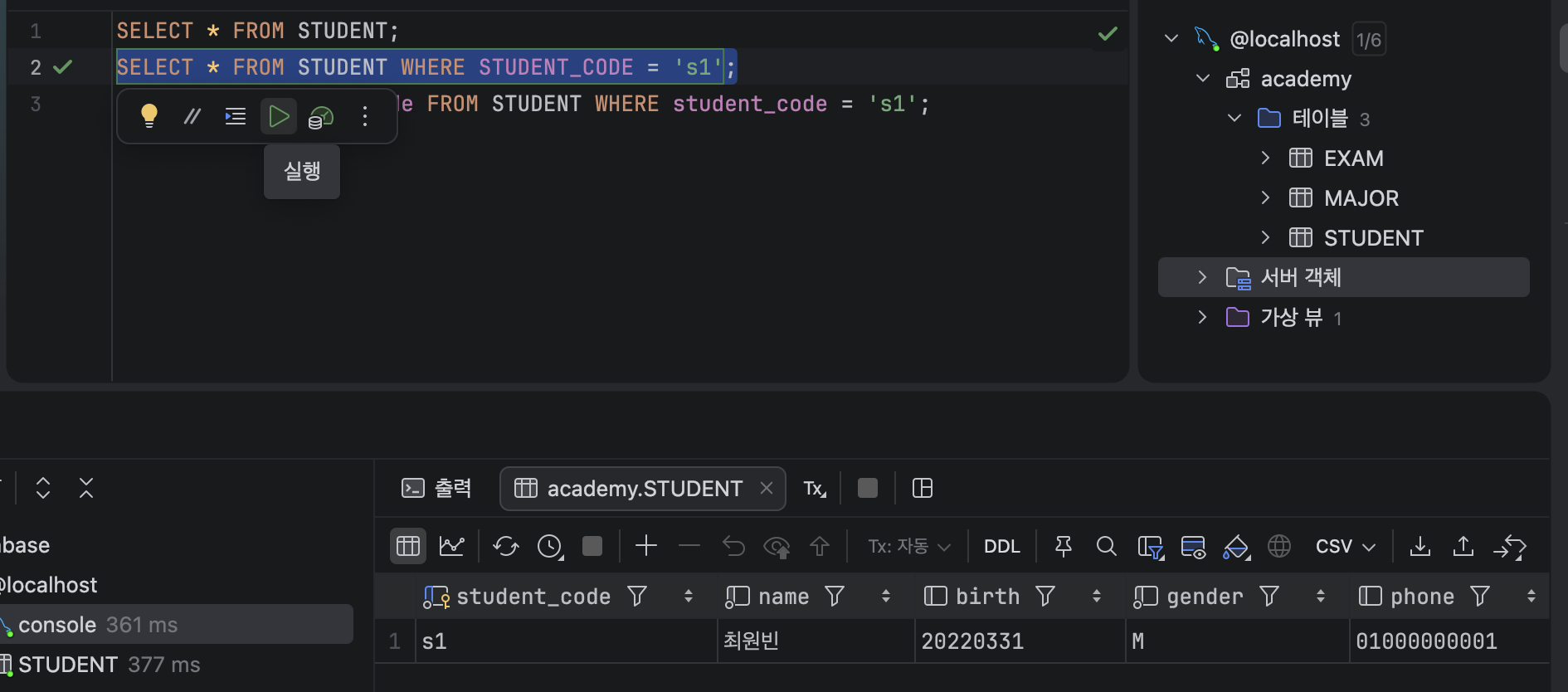Viewport: 1568px width, 692px height.
Task: Click the DDL button
Action: (x=1001, y=546)
